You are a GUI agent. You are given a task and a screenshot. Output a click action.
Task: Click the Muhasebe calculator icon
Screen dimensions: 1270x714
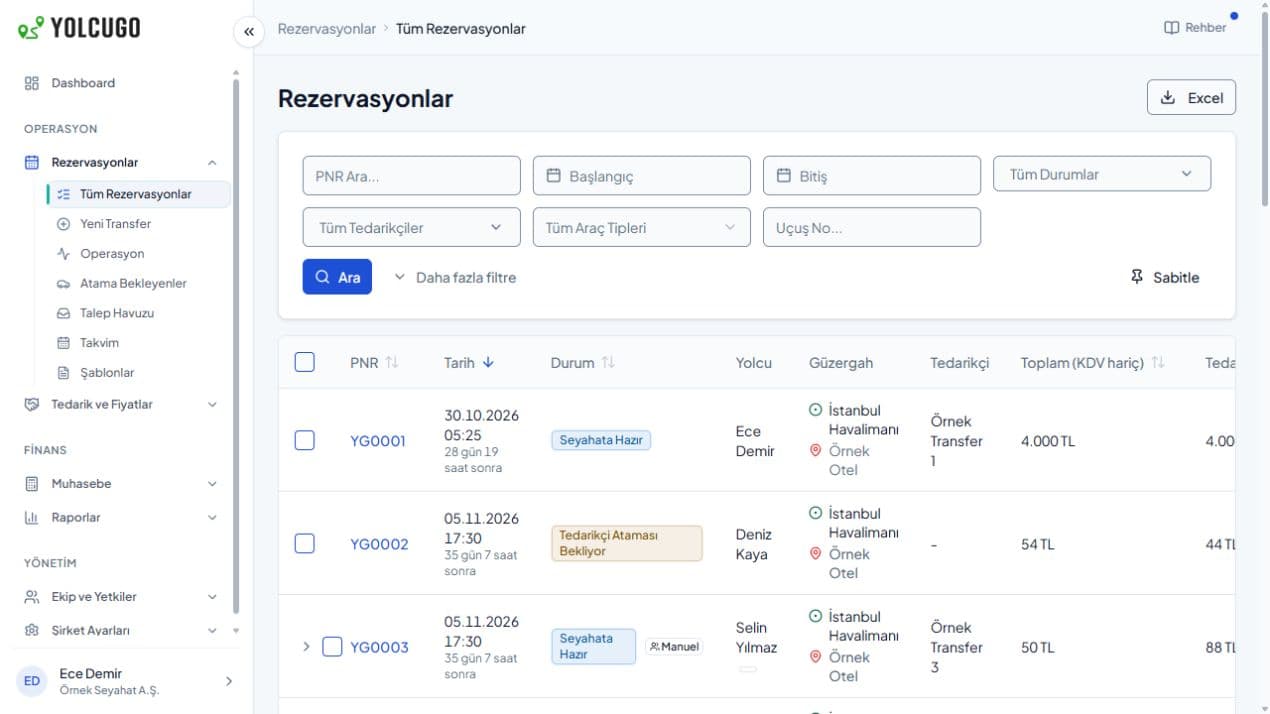(32, 484)
